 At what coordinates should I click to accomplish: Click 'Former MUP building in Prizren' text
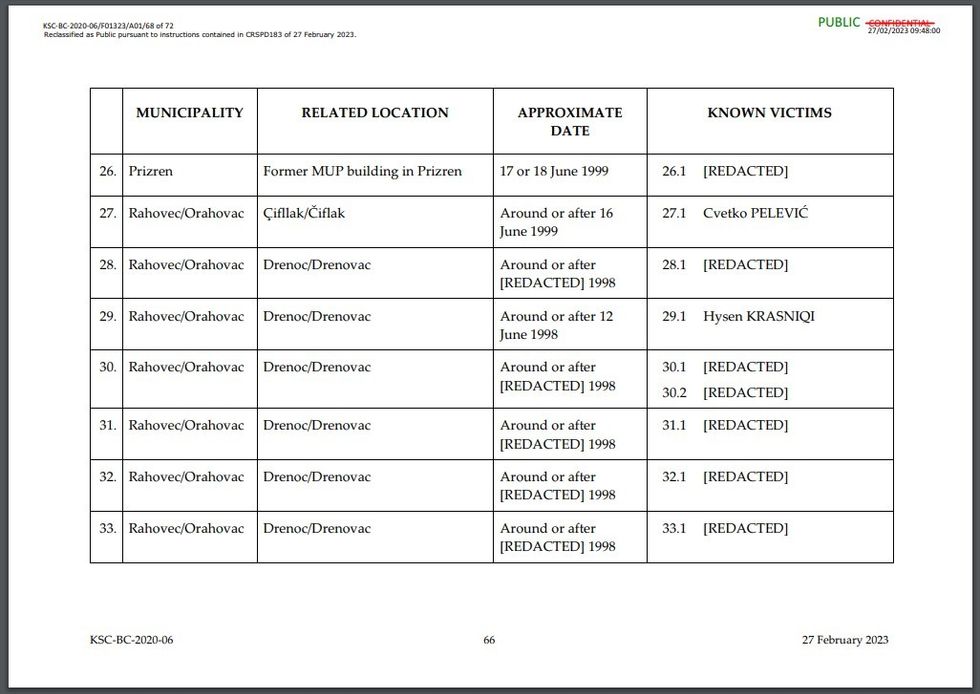[362, 171]
